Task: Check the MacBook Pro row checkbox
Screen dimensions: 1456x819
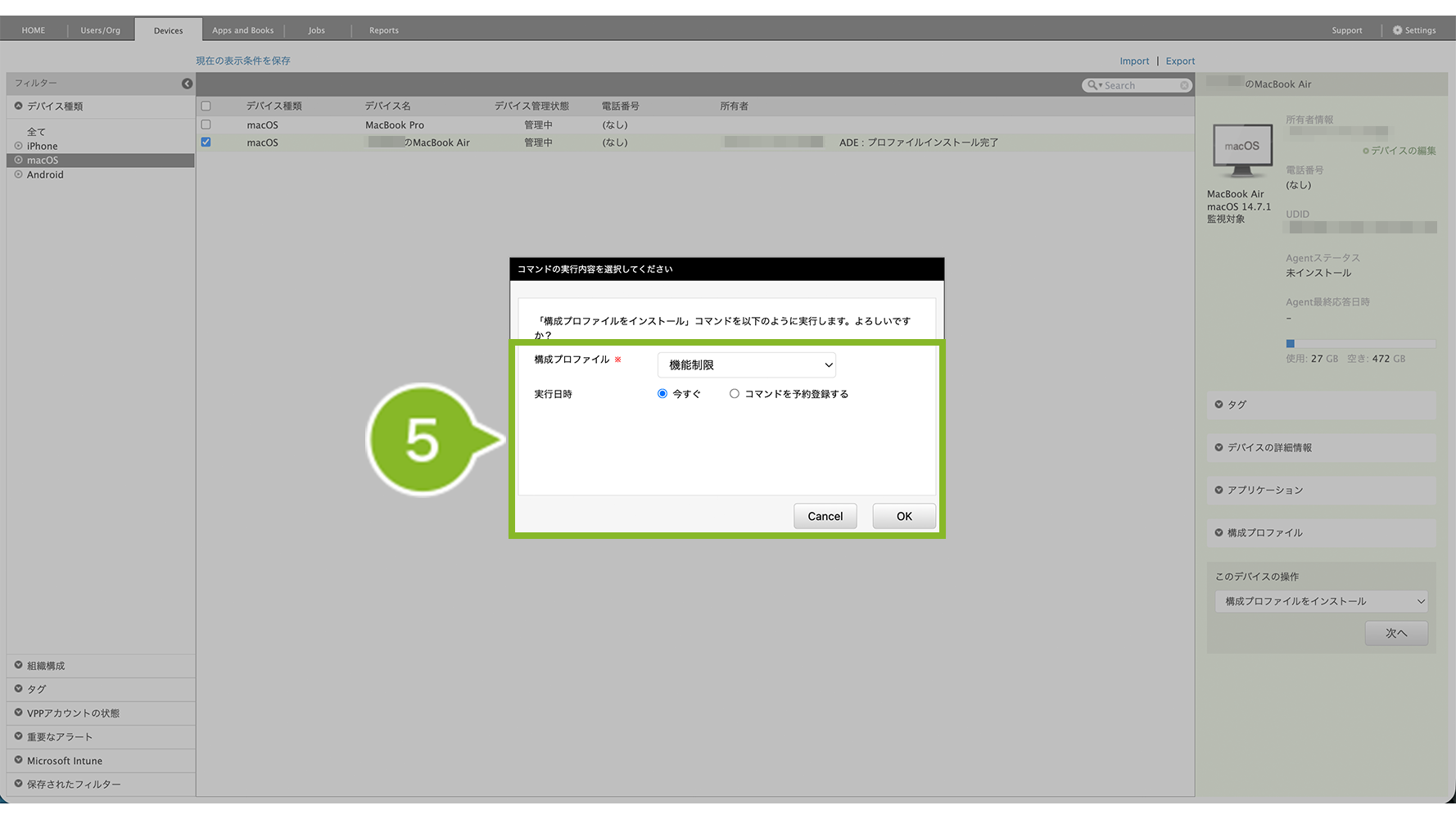Action: point(206,125)
